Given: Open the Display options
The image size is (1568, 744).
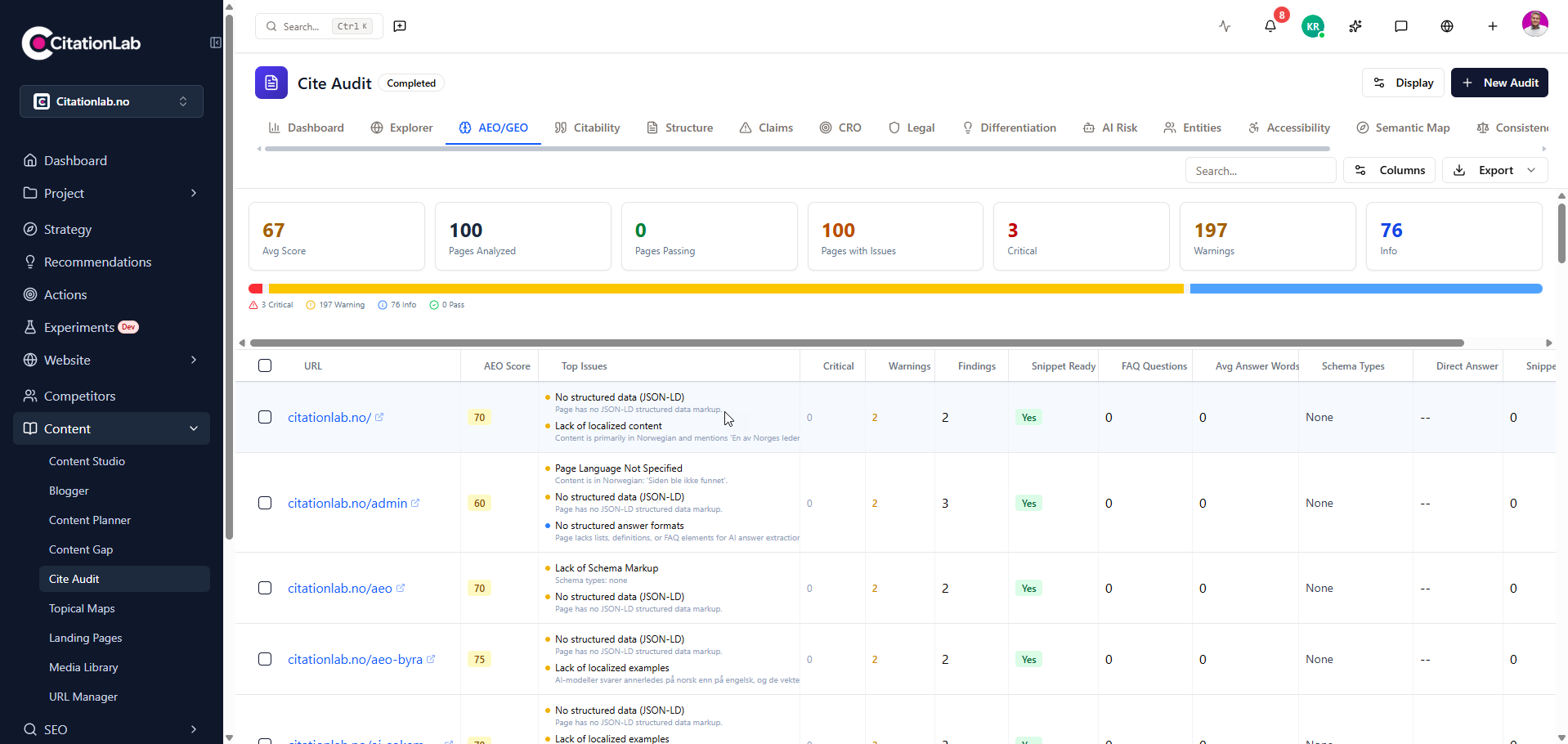Looking at the screenshot, I should (x=1403, y=83).
